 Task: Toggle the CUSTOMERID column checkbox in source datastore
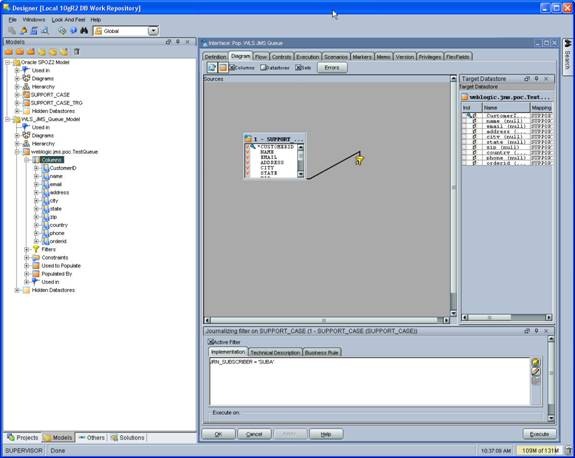(x=248, y=147)
